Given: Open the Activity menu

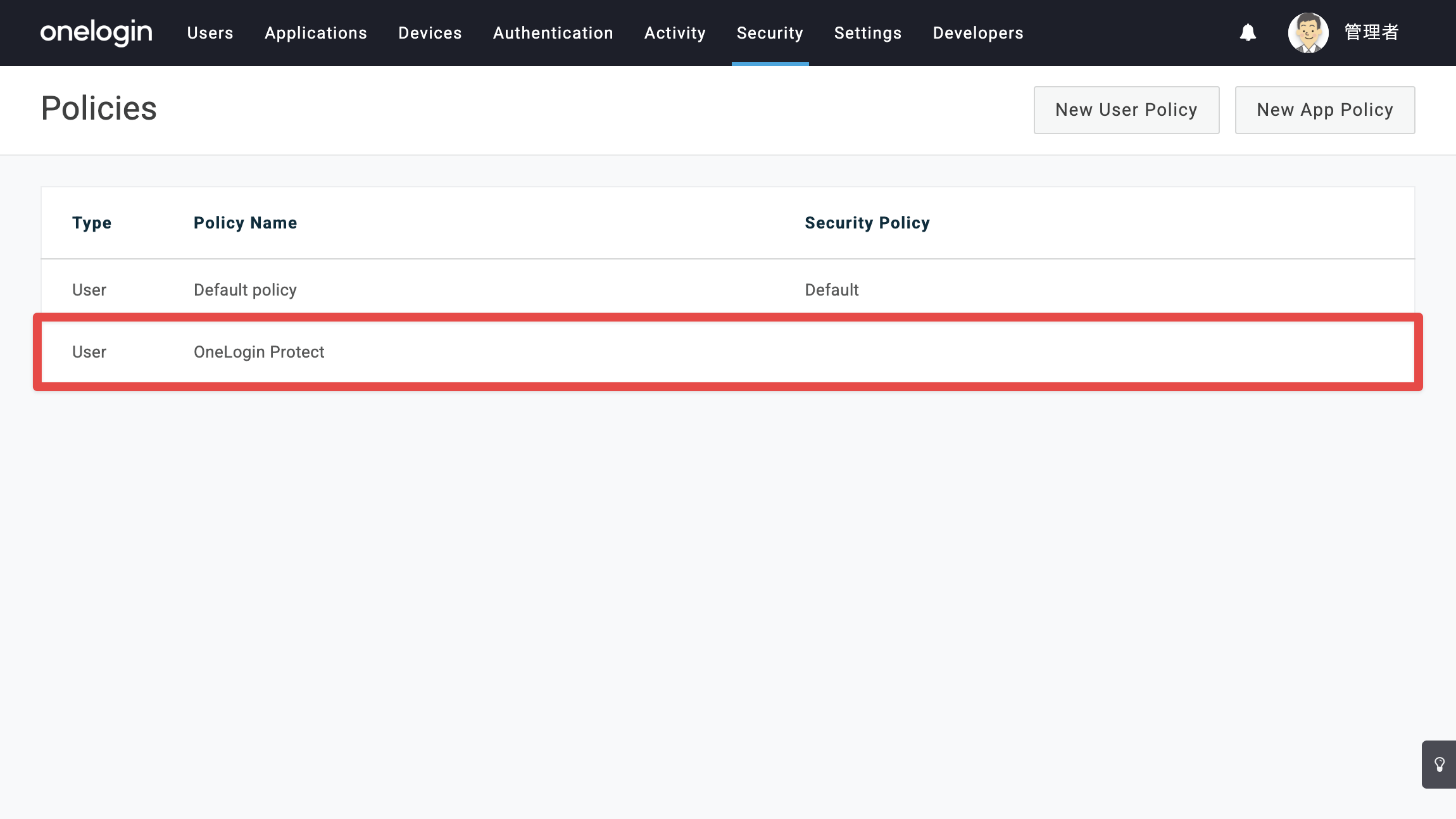Looking at the screenshot, I should 675,33.
